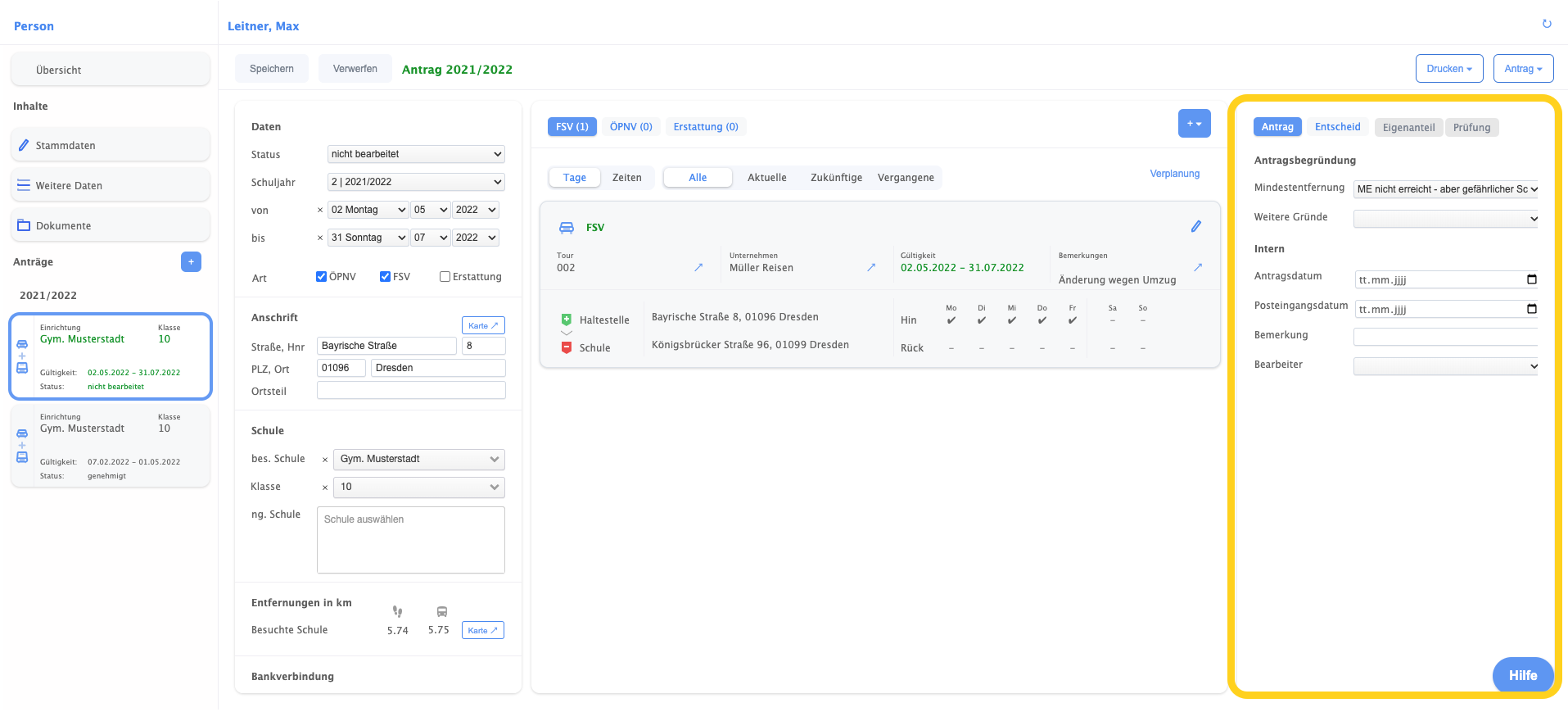Select the ÖPNV (0) tab
The image size is (1568, 712).
click(630, 127)
